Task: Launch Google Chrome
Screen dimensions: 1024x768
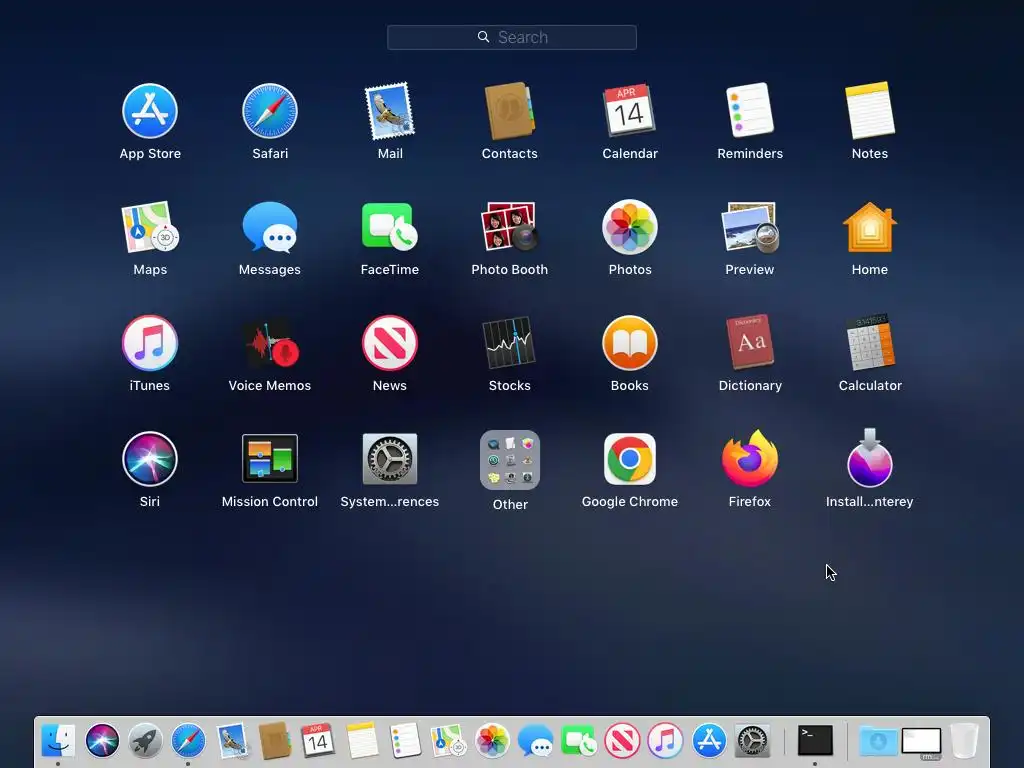Action: (630, 459)
